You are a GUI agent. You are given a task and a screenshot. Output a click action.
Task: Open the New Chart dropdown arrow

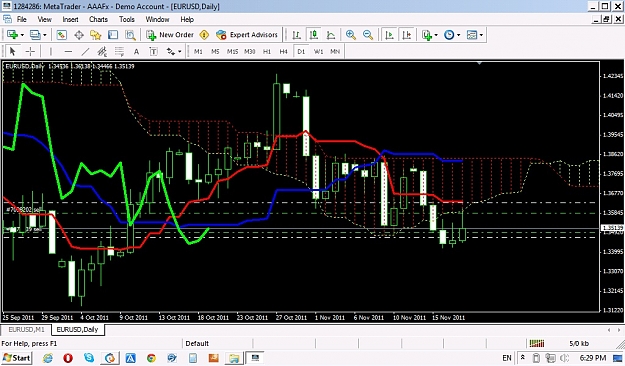tap(22, 35)
